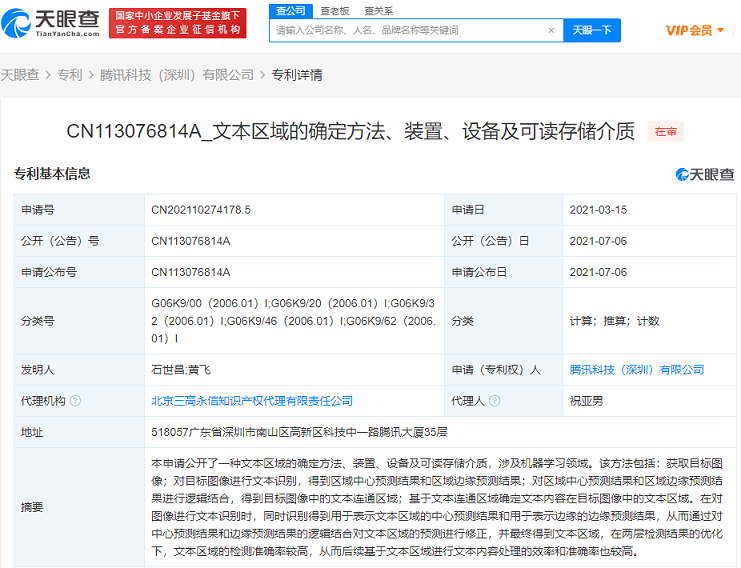
Task: Switch to the 查老板 tab
Action: click(x=335, y=10)
